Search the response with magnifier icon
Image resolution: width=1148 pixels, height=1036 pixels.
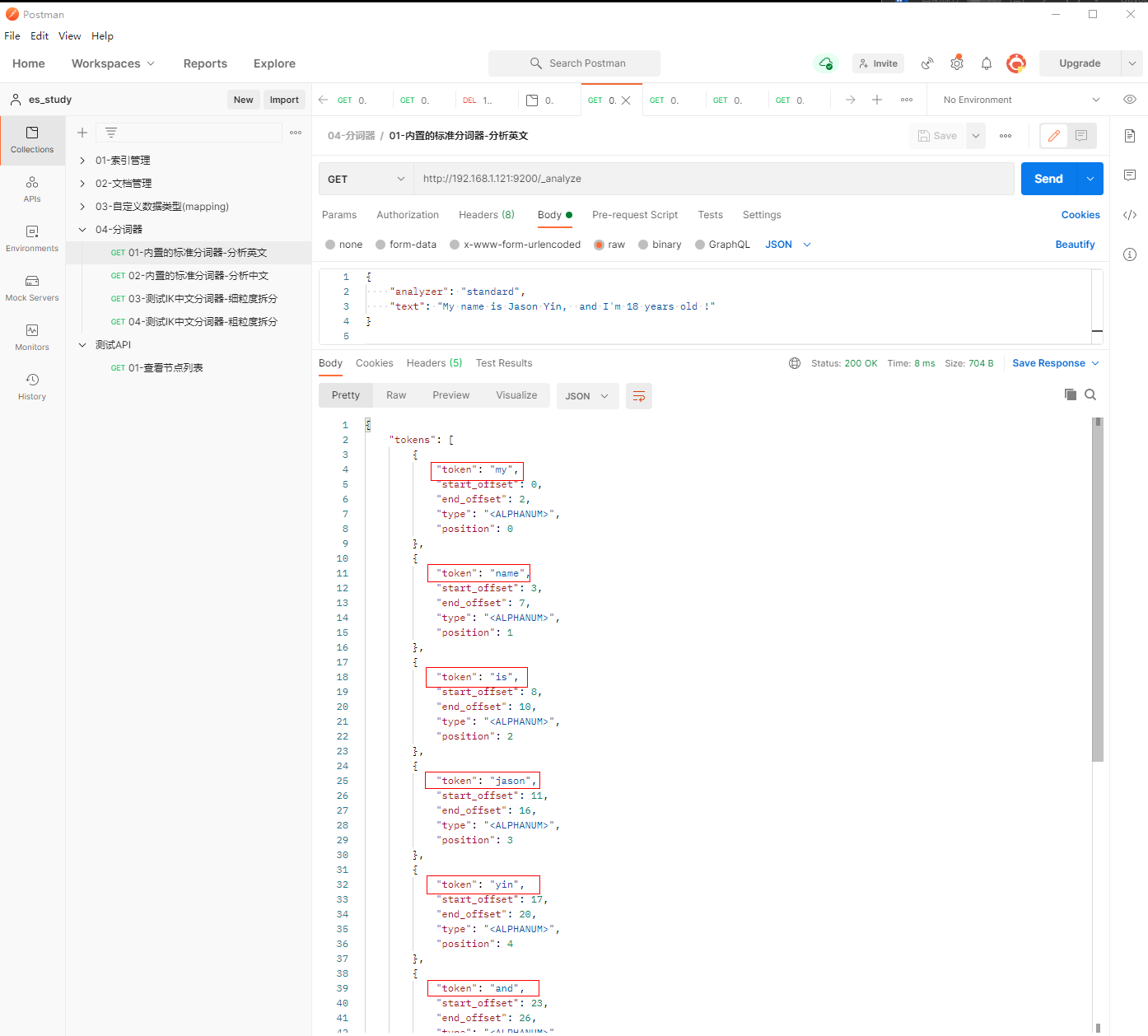coord(1090,394)
